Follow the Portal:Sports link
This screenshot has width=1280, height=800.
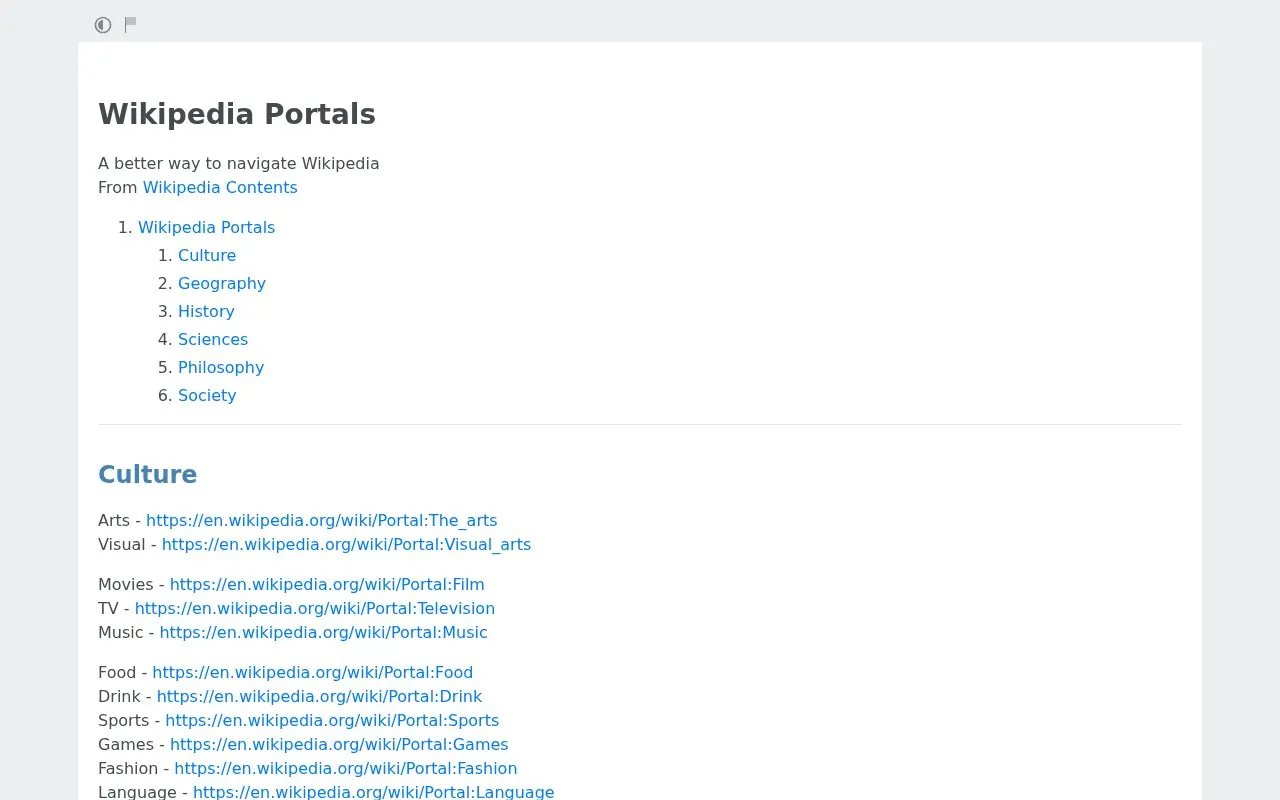pyautogui.click(x=332, y=720)
